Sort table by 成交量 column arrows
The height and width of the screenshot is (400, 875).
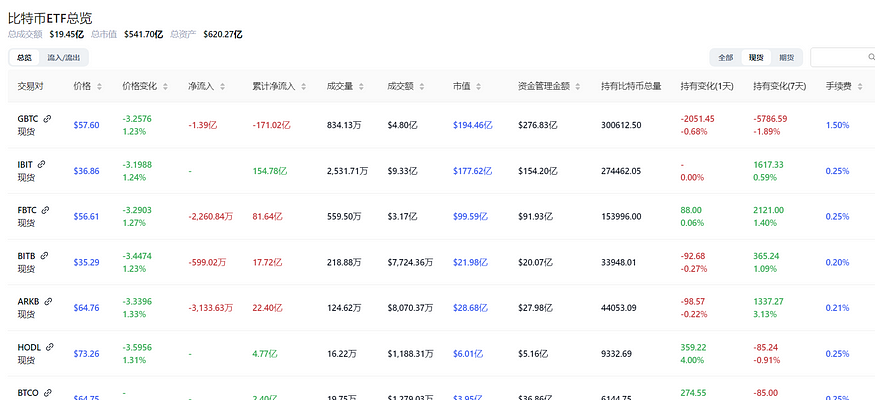tap(361, 86)
